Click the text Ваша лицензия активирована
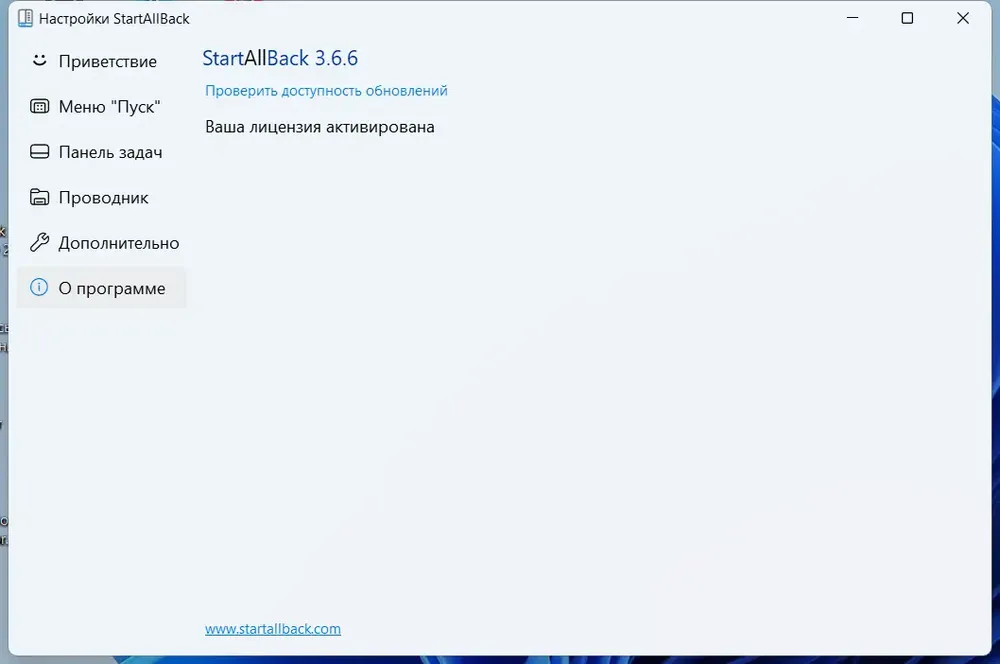The width and height of the screenshot is (1000, 664). tap(320, 127)
